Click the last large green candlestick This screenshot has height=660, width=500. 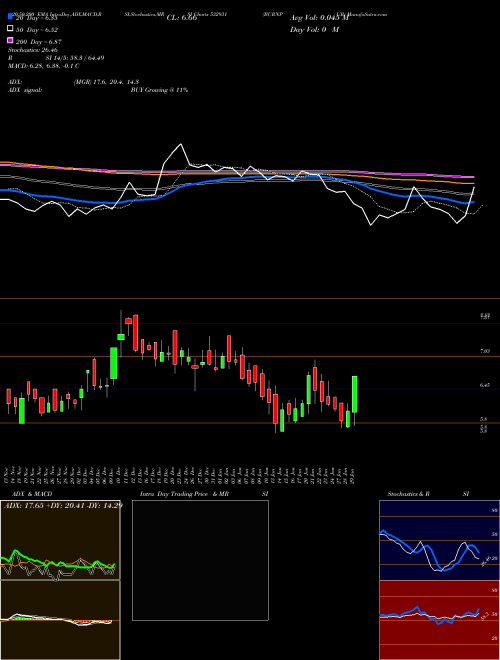pyautogui.click(x=355, y=394)
